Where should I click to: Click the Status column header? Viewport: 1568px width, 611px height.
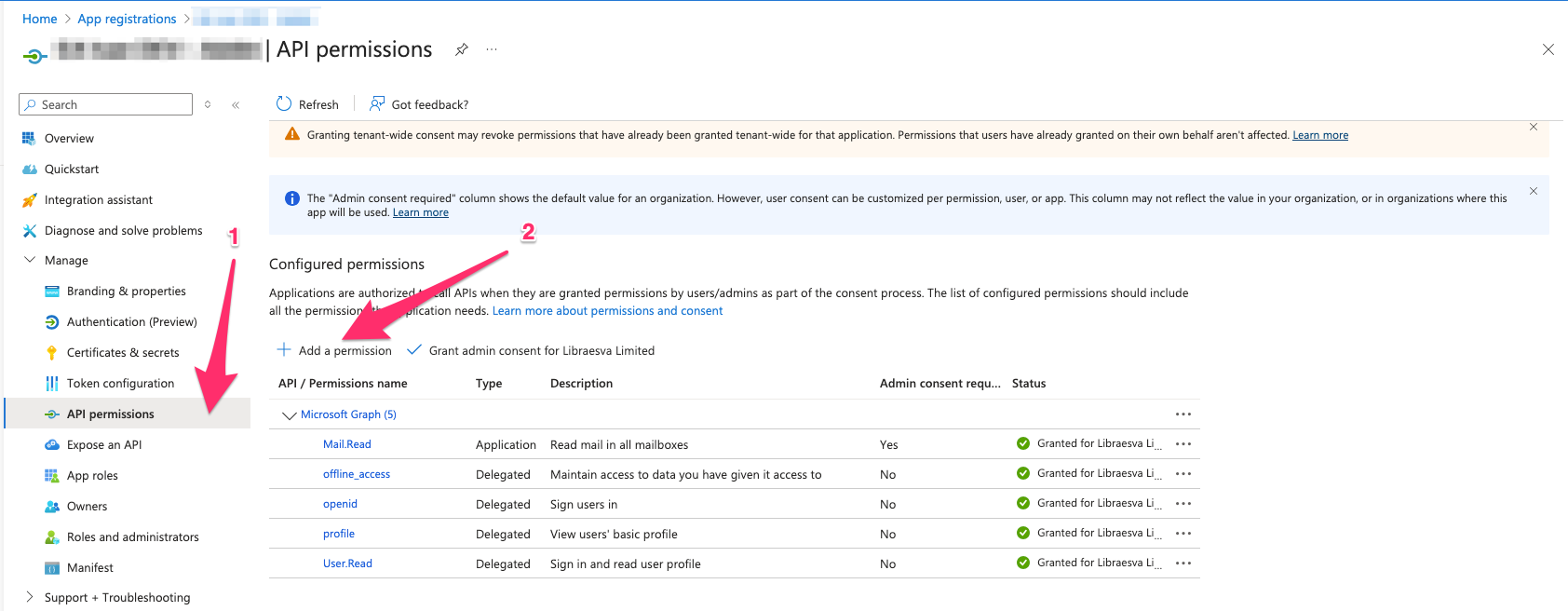click(x=1029, y=383)
